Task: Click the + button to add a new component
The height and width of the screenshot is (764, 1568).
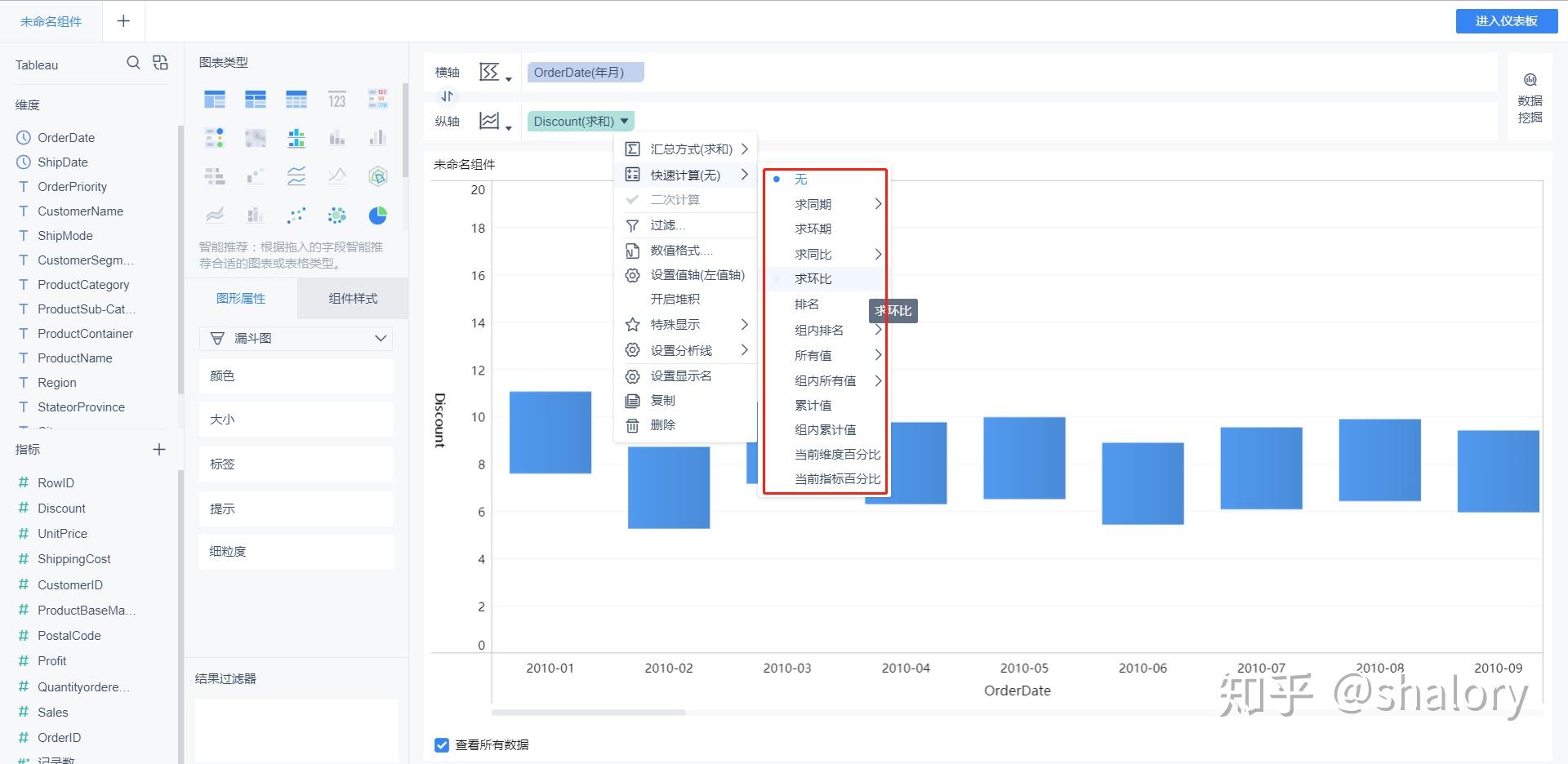Action: pos(122,20)
